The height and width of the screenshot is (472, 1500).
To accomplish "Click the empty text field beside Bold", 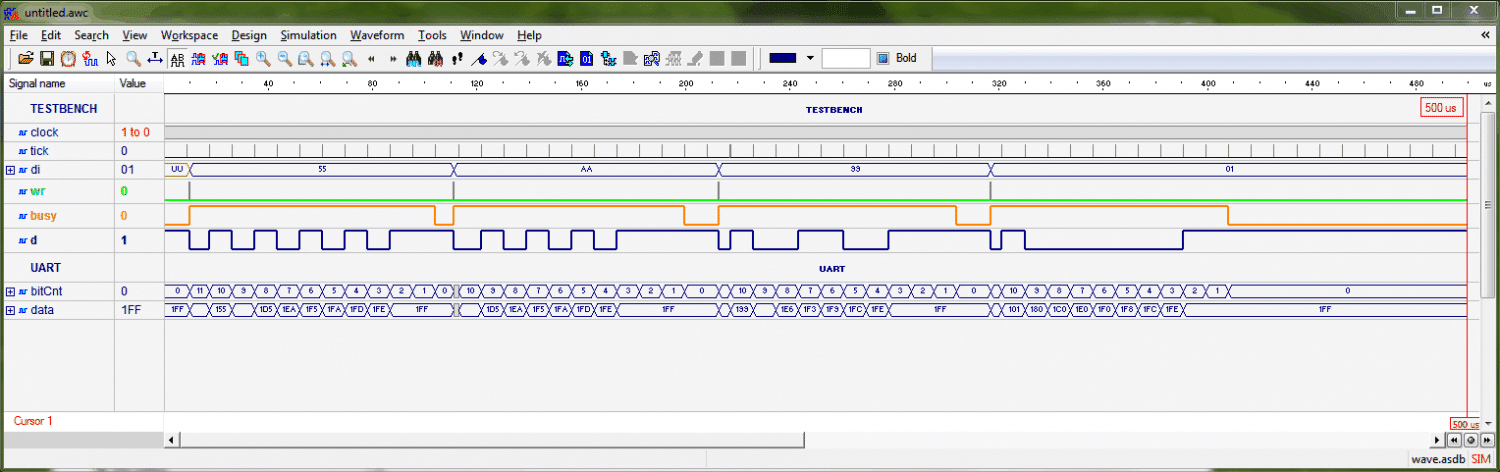I will point(845,59).
